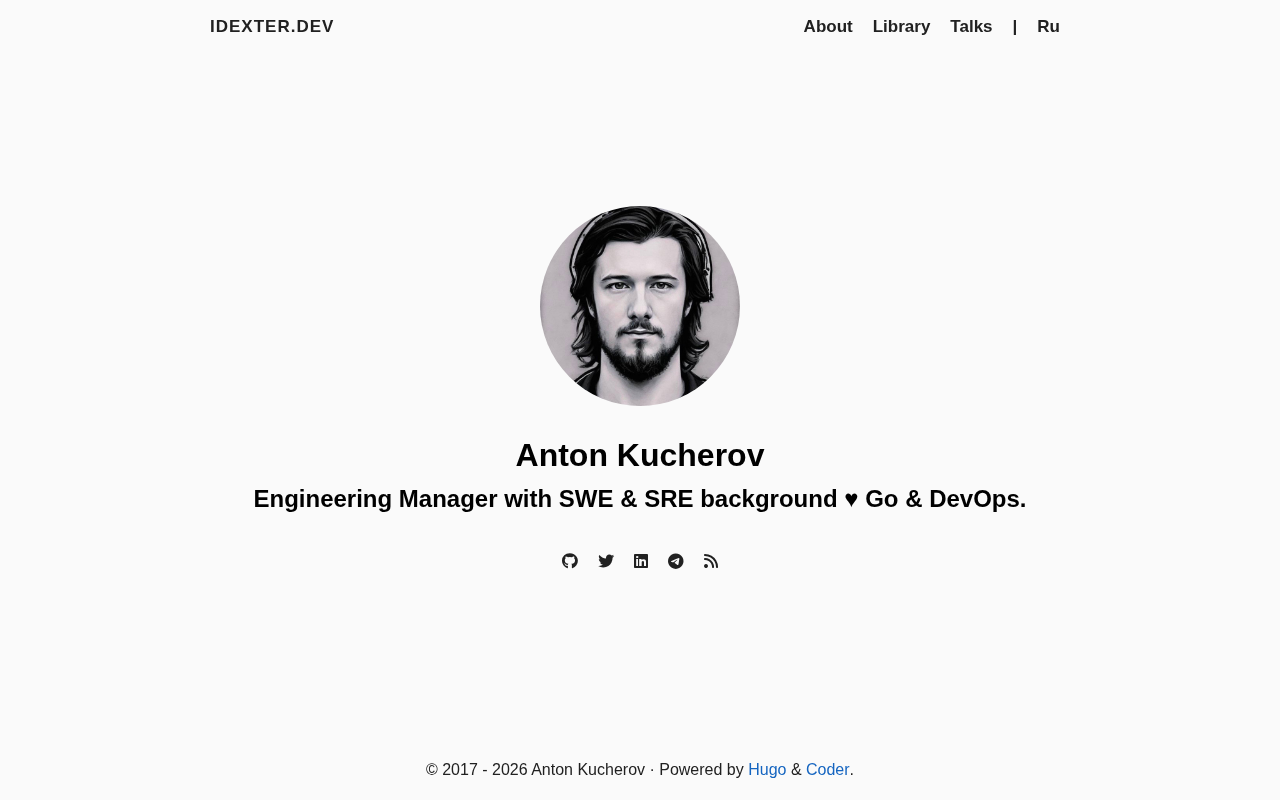Click the 'Powered by' footer text
The image size is (1280, 800).
(x=701, y=770)
